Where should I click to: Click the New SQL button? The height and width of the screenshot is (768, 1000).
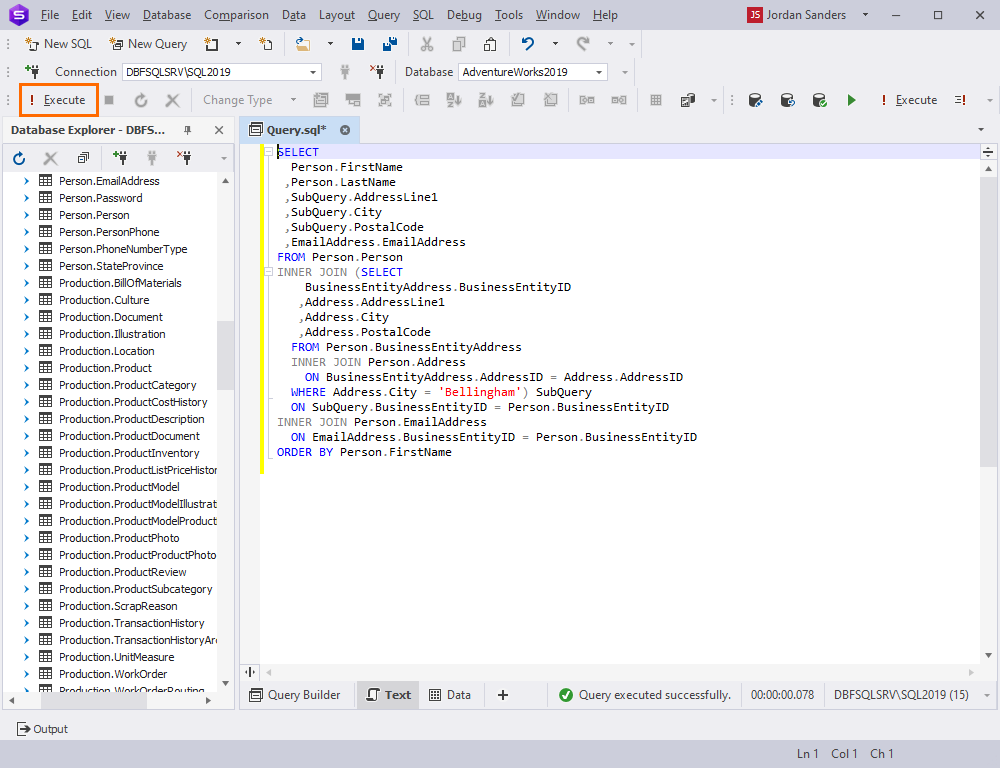coord(58,44)
